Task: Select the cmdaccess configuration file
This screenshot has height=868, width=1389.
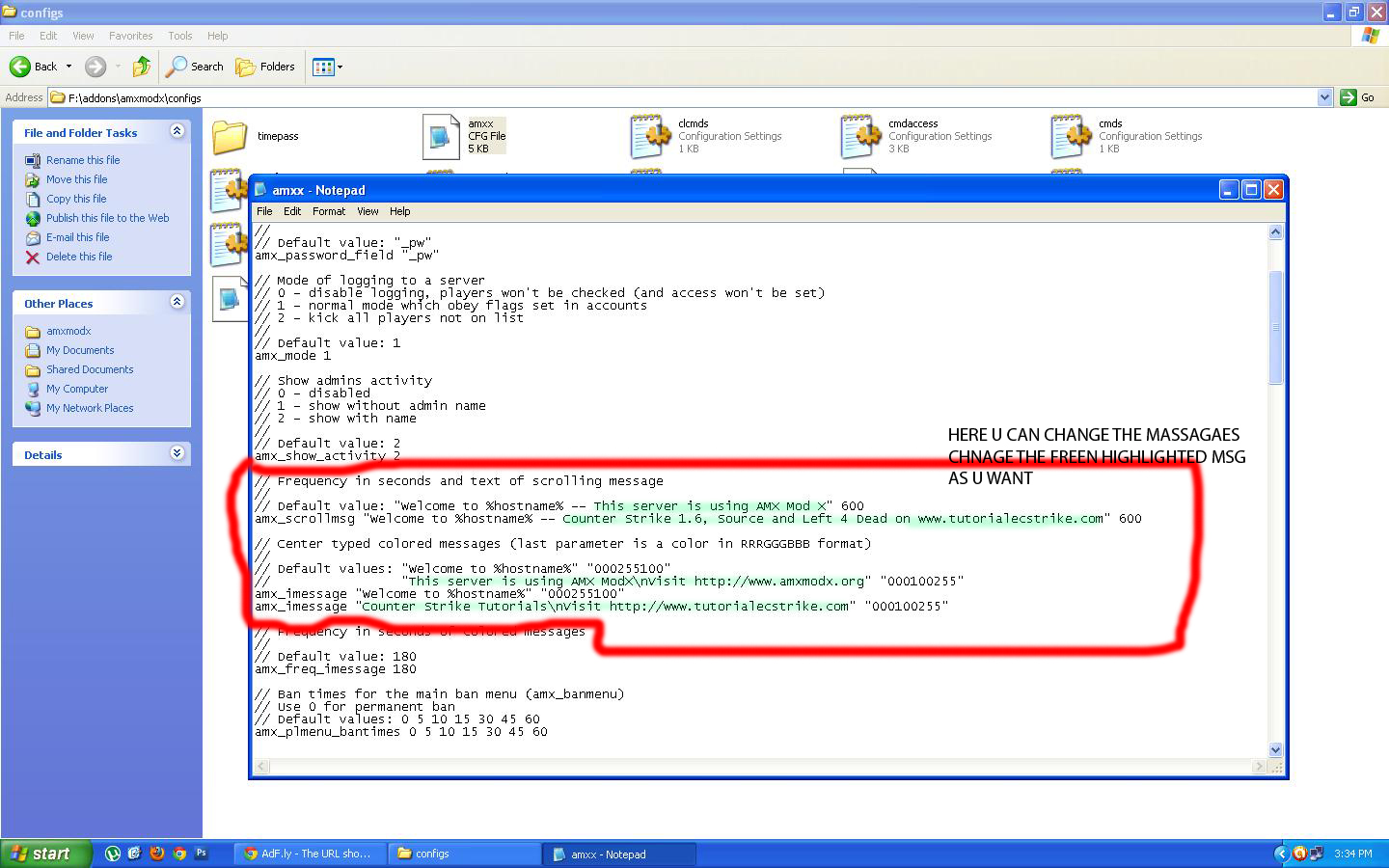Action: [916, 136]
